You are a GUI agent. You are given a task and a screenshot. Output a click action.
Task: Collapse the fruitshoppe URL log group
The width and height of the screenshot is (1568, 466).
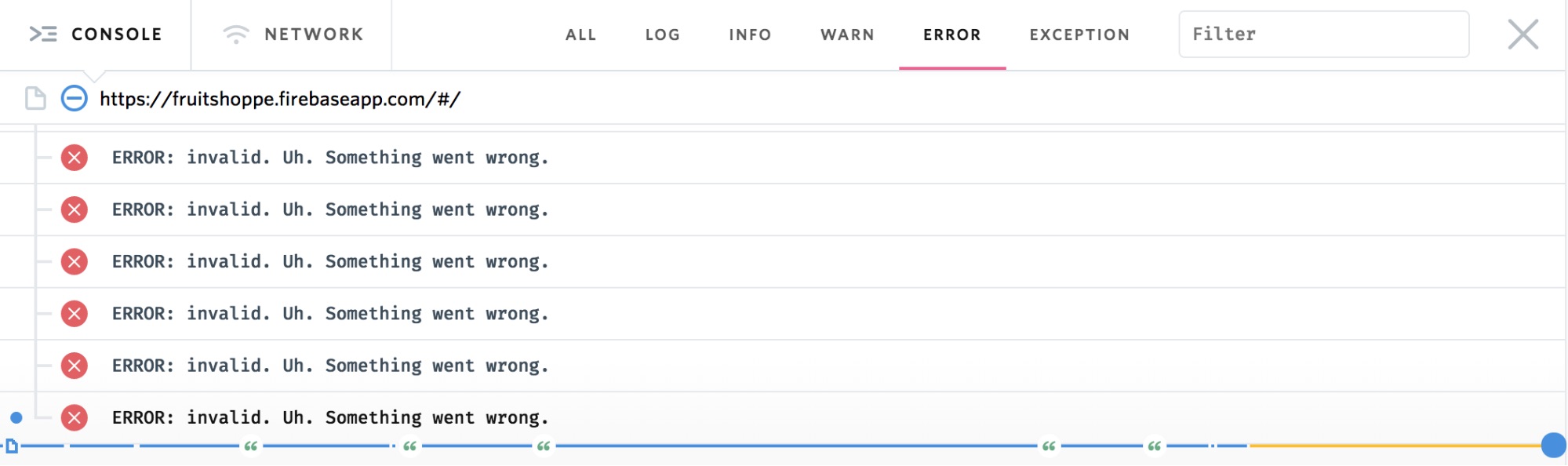tap(75, 98)
